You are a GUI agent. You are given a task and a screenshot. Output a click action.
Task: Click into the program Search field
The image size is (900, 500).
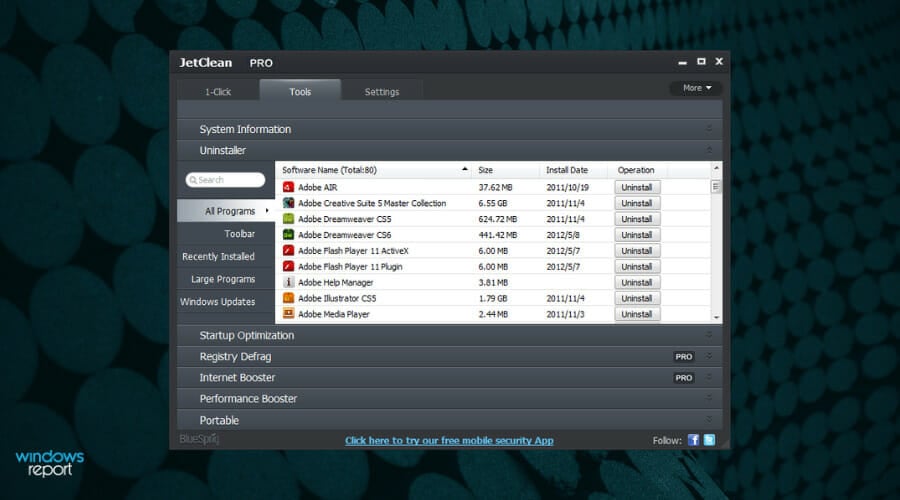click(x=226, y=180)
